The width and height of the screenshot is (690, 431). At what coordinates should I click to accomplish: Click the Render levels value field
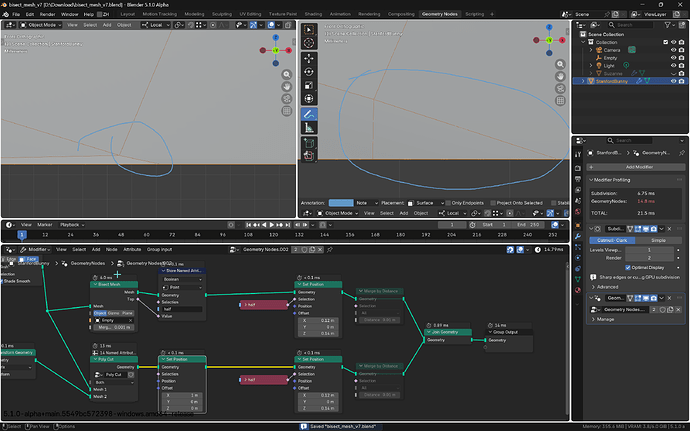coord(649,258)
